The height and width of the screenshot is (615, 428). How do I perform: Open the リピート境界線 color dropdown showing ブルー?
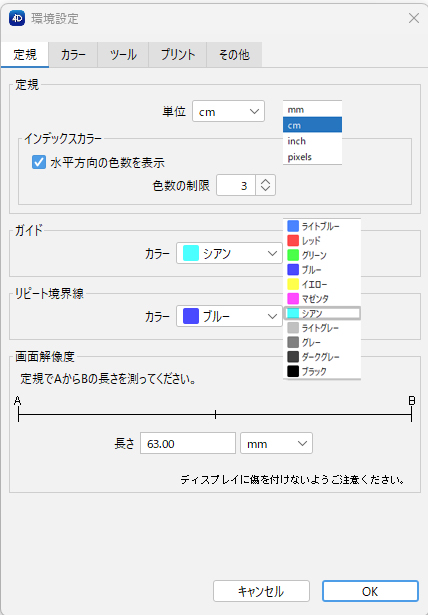pos(229,316)
